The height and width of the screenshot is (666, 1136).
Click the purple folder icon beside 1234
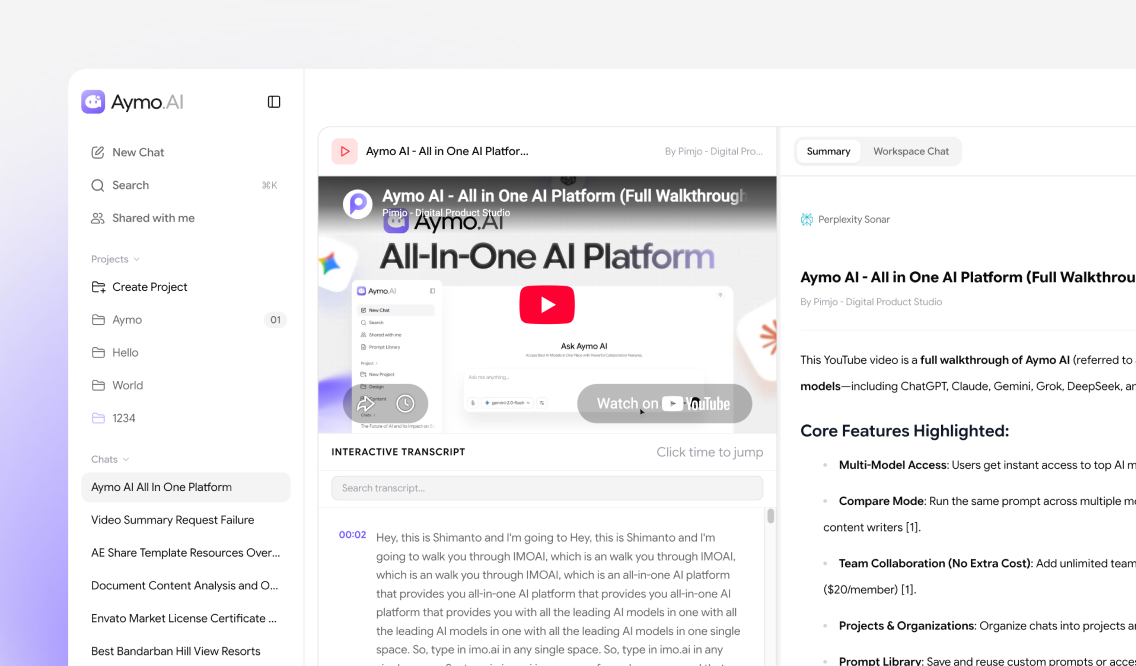98,418
